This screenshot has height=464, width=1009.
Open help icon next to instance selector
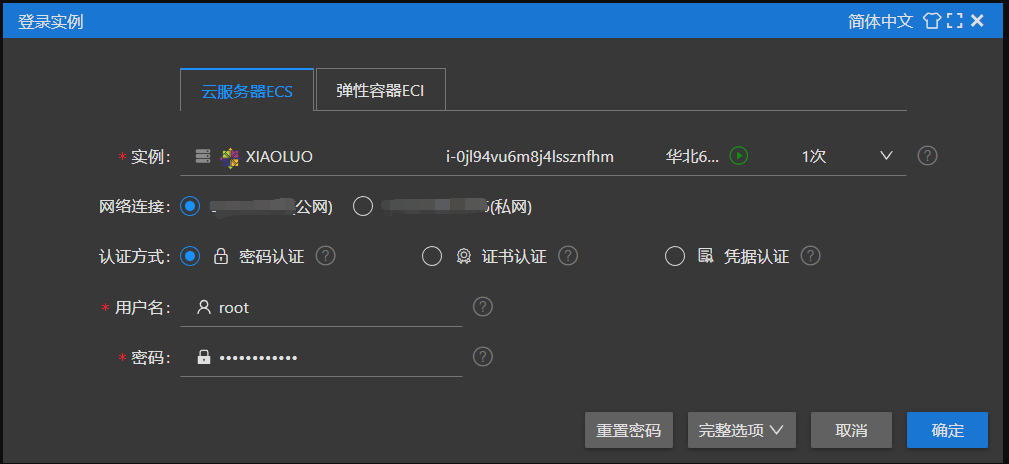coord(927,156)
